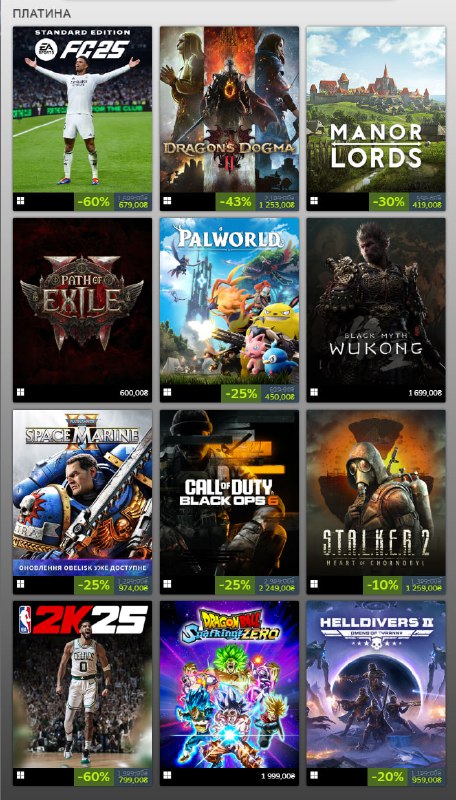Screen dimensions: 456x800
Task: Click the -10% discount badge on S.T.A.L.K.E.R. 2
Action: [383, 585]
